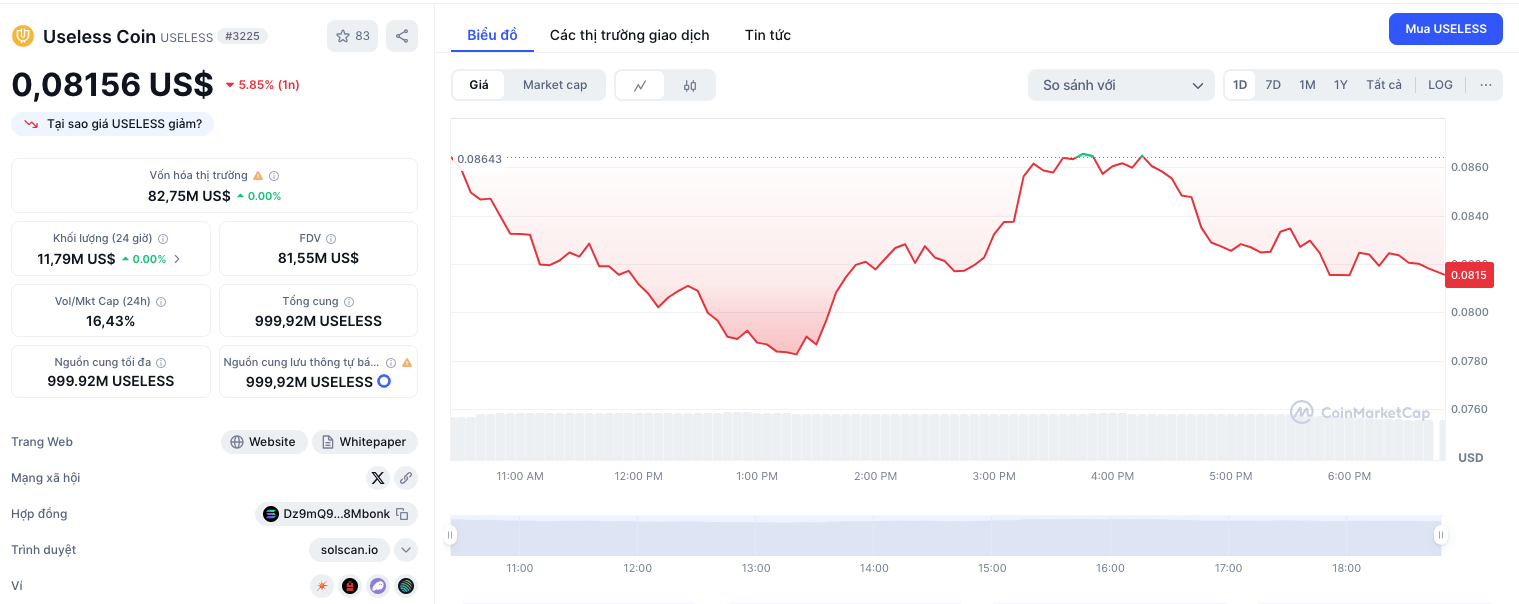Click info icon next to FDV
The width and height of the screenshot is (1519, 604).
[331, 239]
